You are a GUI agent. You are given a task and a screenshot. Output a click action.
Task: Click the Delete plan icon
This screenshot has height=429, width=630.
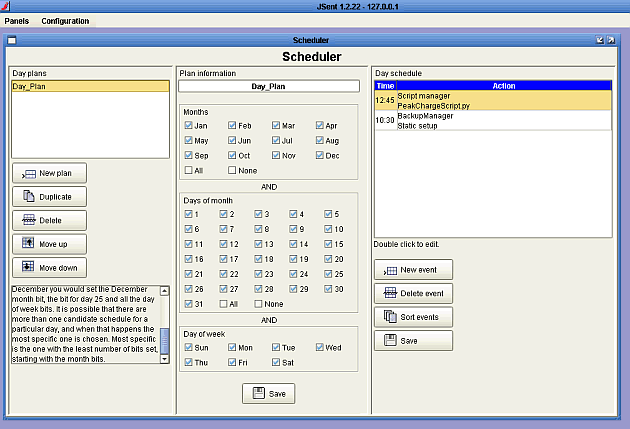[29, 220]
